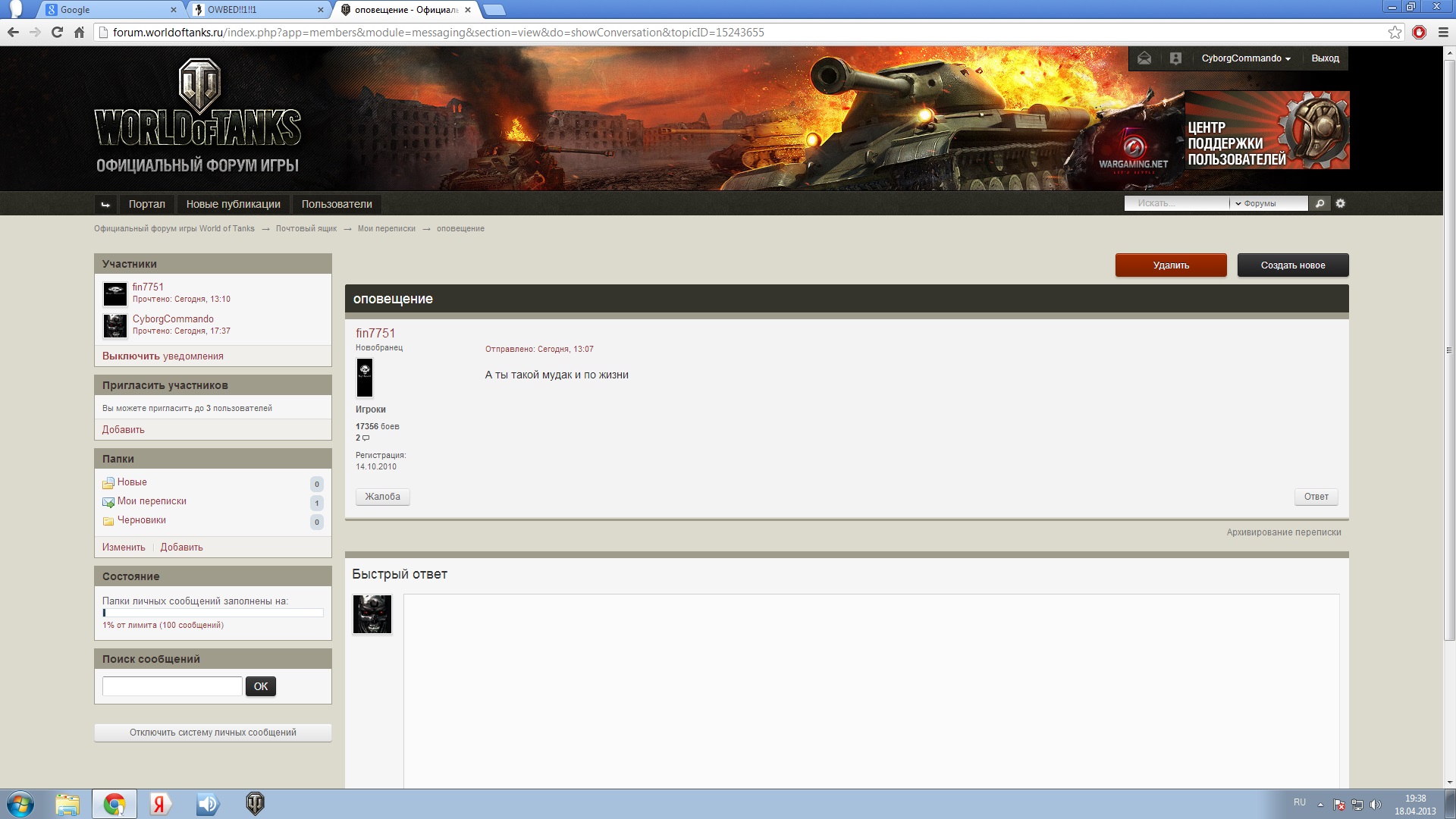Open the inbox envelope icon in header
This screenshot has height=819, width=1456.
coord(1144,58)
